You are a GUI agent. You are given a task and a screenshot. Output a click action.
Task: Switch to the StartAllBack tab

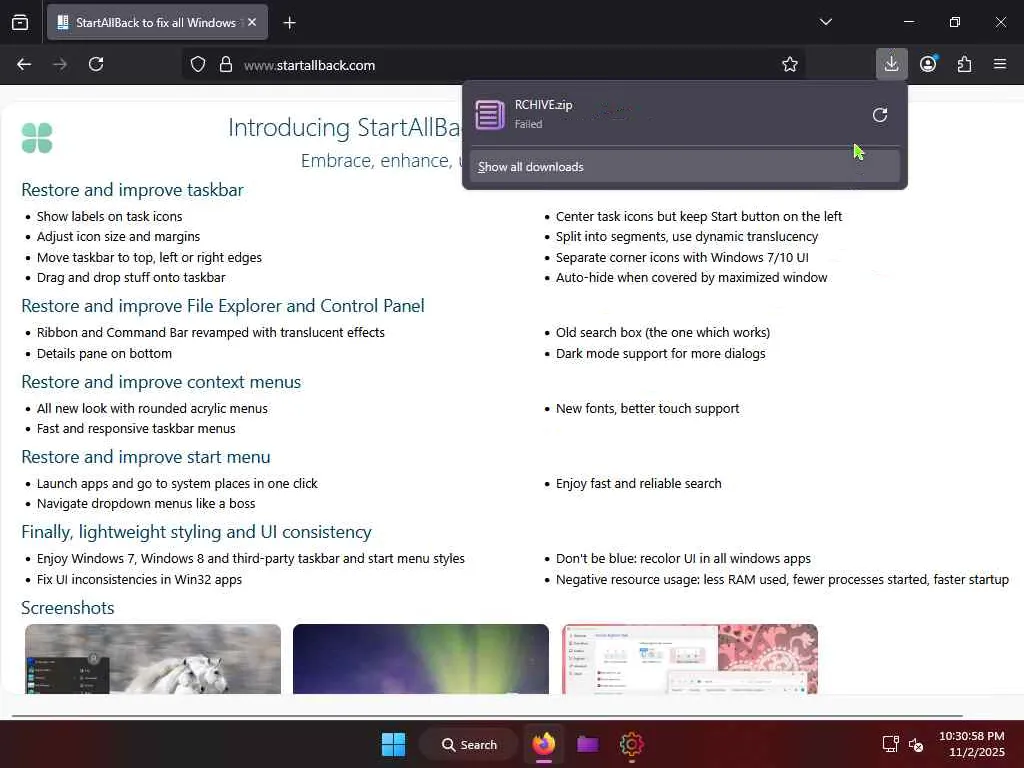(157, 22)
